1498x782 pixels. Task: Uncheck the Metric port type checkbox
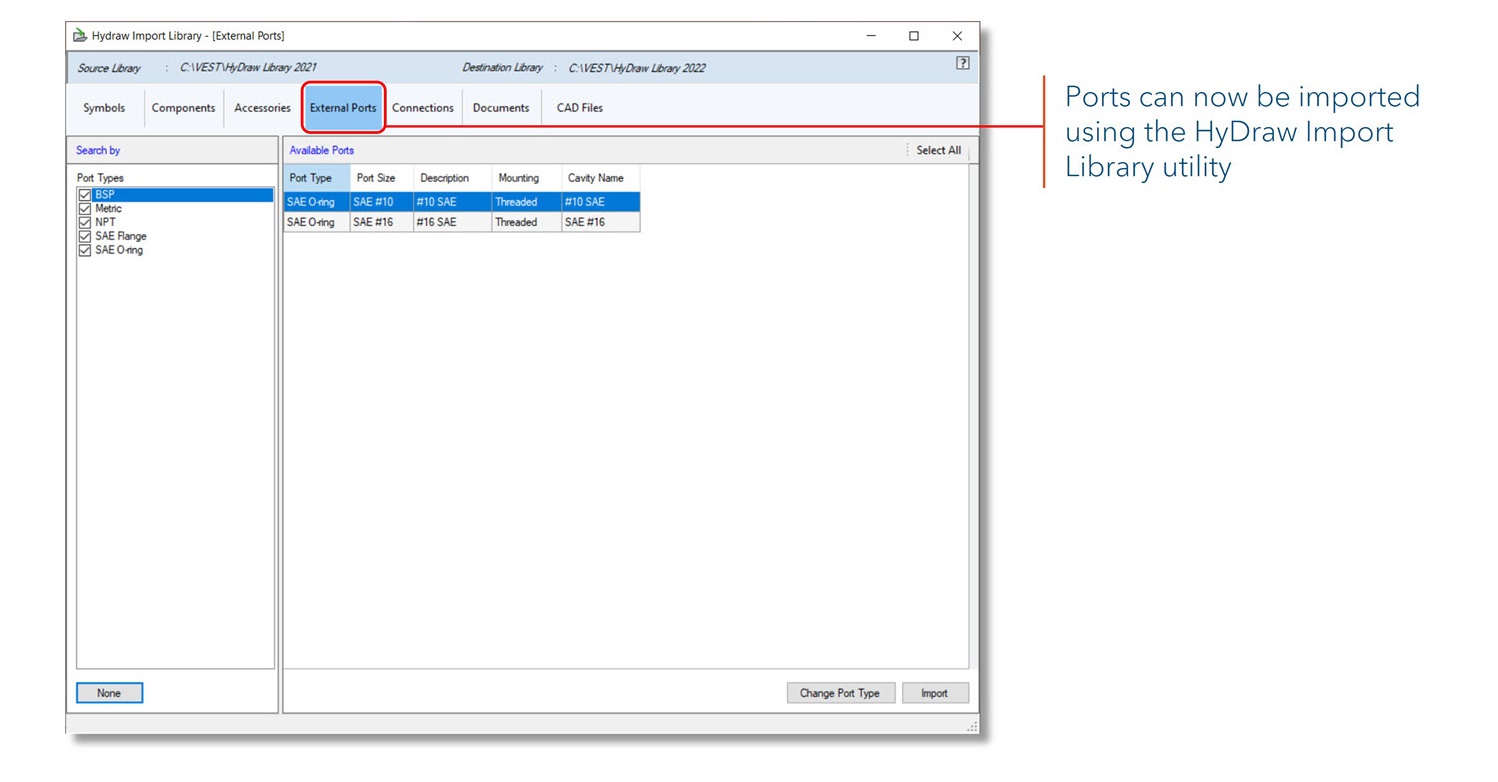pos(85,209)
